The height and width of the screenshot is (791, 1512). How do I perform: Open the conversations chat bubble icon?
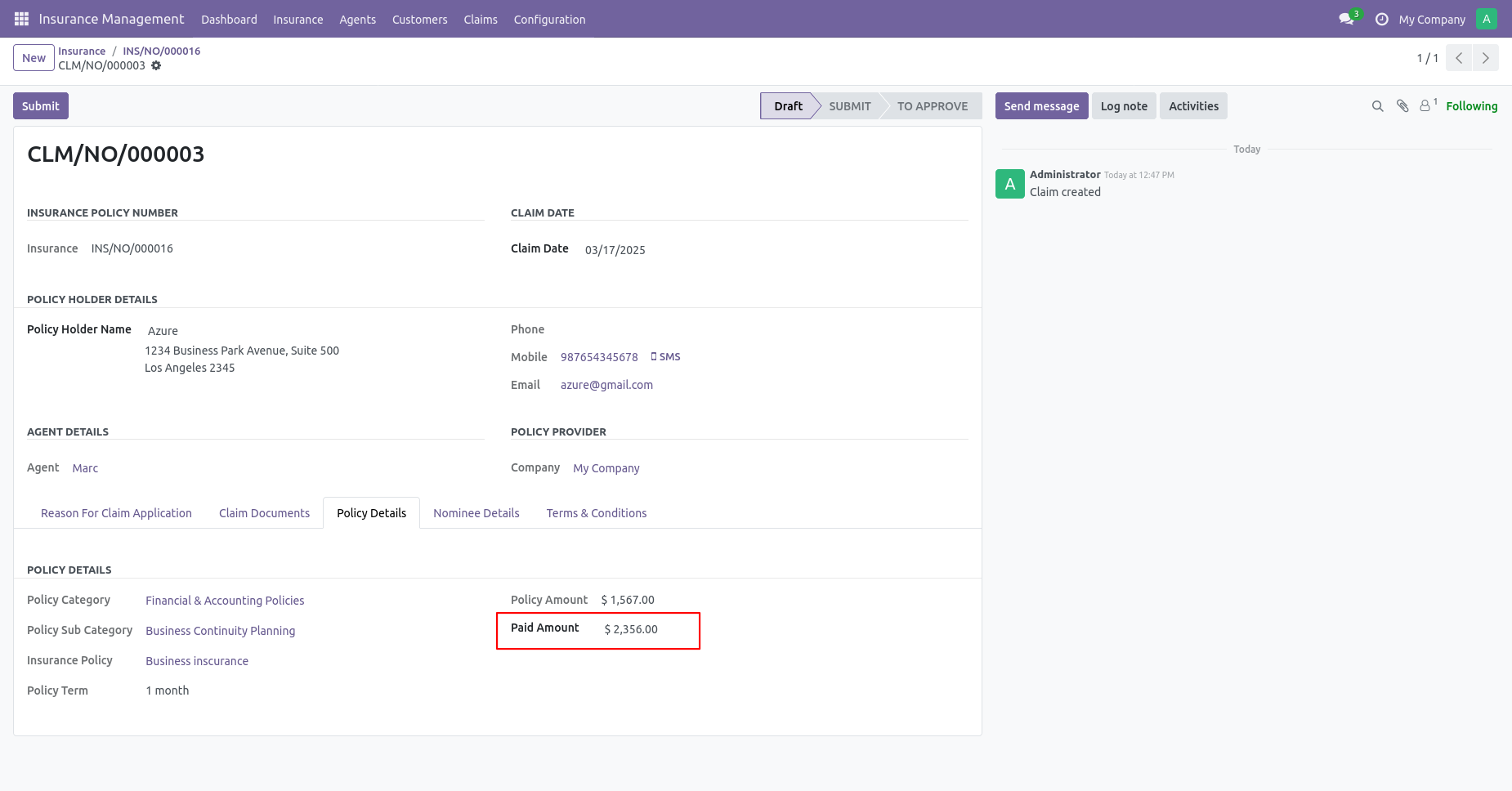pyautogui.click(x=1346, y=19)
